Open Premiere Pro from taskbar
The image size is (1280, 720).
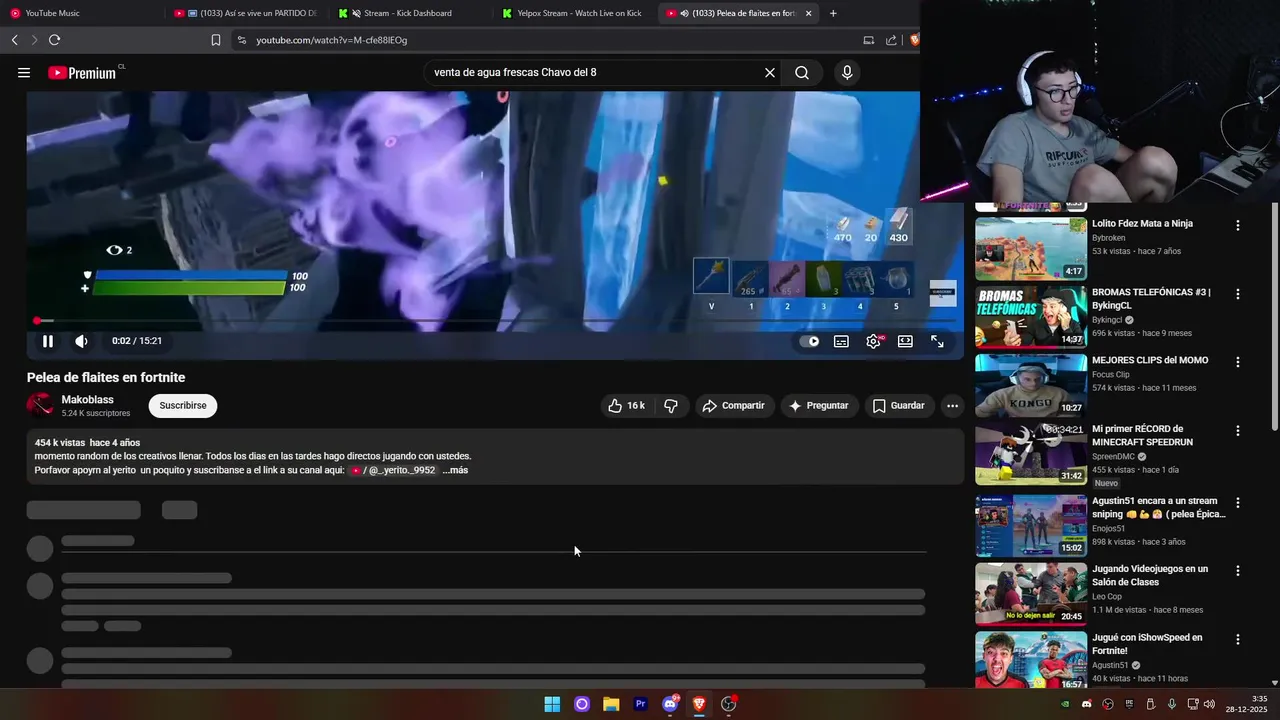[640, 704]
